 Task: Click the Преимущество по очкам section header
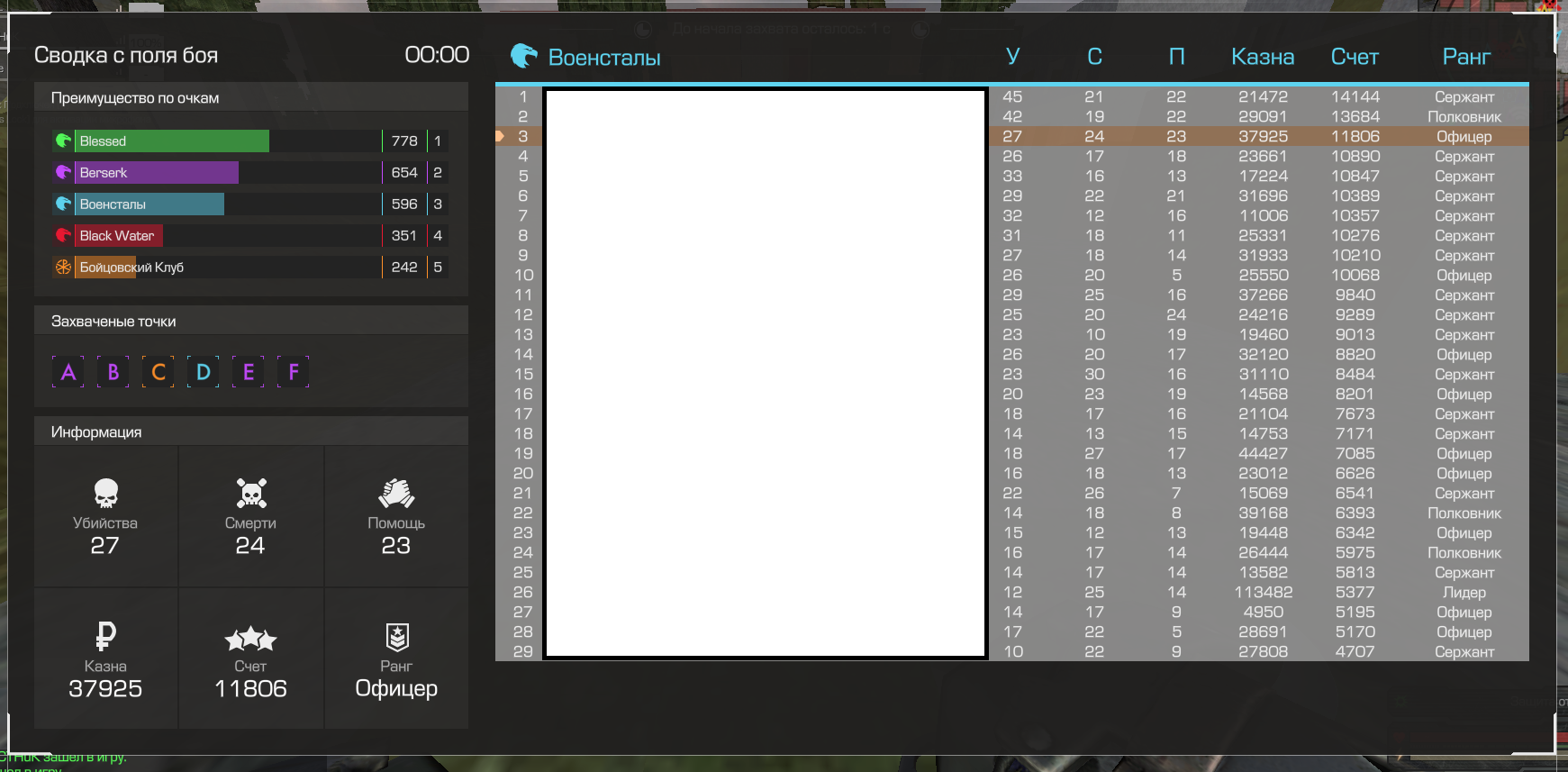click(251, 97)
